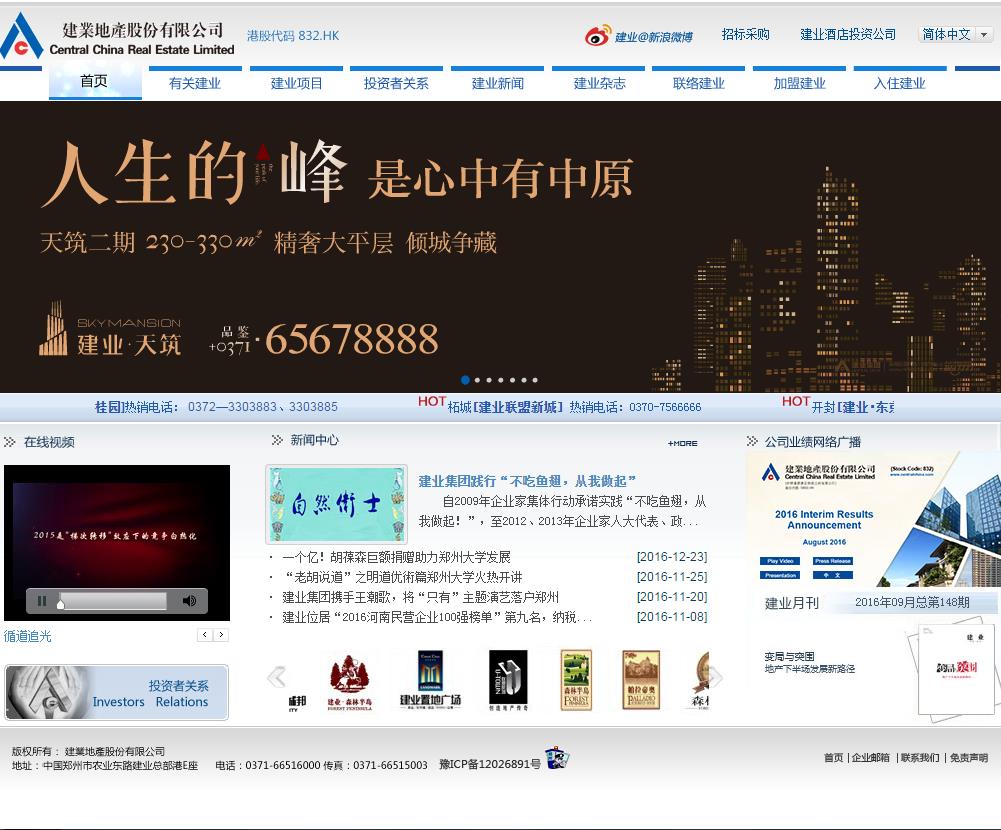This screenshot has width=1001, height=830.
Task: Open the 有关建业 menu
Action: (x=195, y=83)
